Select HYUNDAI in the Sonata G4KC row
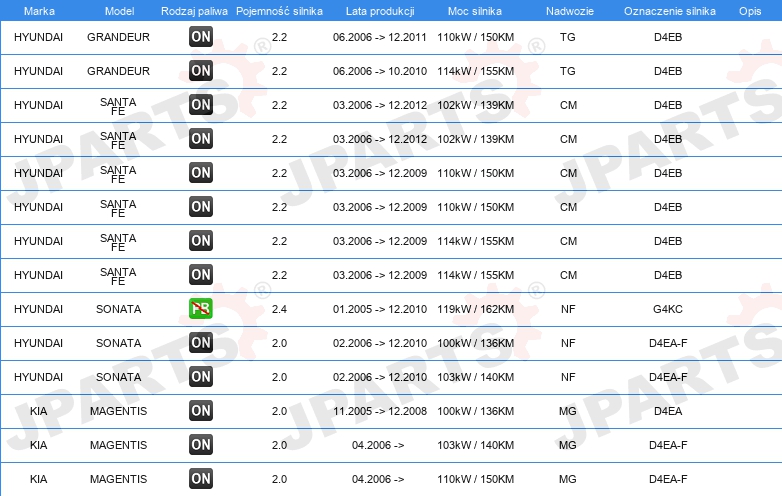This screenshot has height=496, width=782. point(38,309)
